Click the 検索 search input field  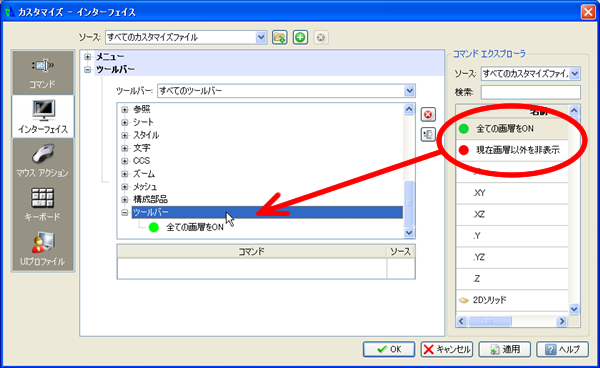coord(530,92)
